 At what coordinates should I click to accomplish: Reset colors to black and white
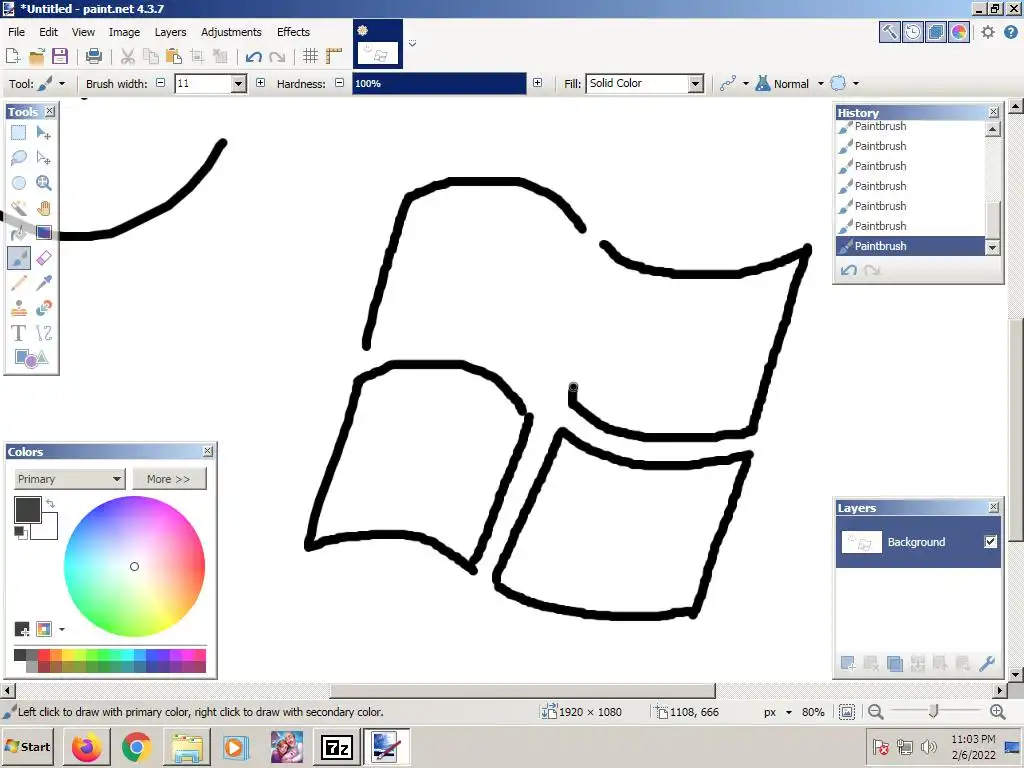coord(20,533)
